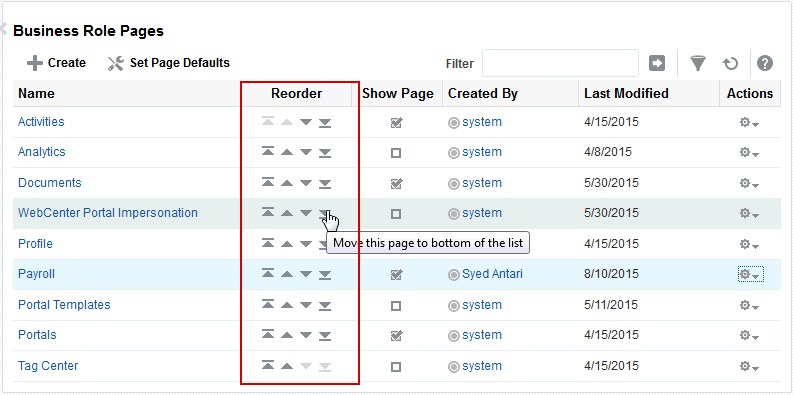
Task: Expand Actions menu for Tag Center
Action: pyautogui.click(x=750, y=366)
